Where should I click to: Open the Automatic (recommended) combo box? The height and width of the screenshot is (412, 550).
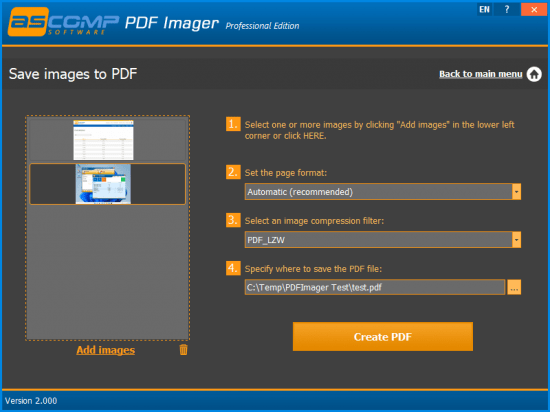pos(383,192)
